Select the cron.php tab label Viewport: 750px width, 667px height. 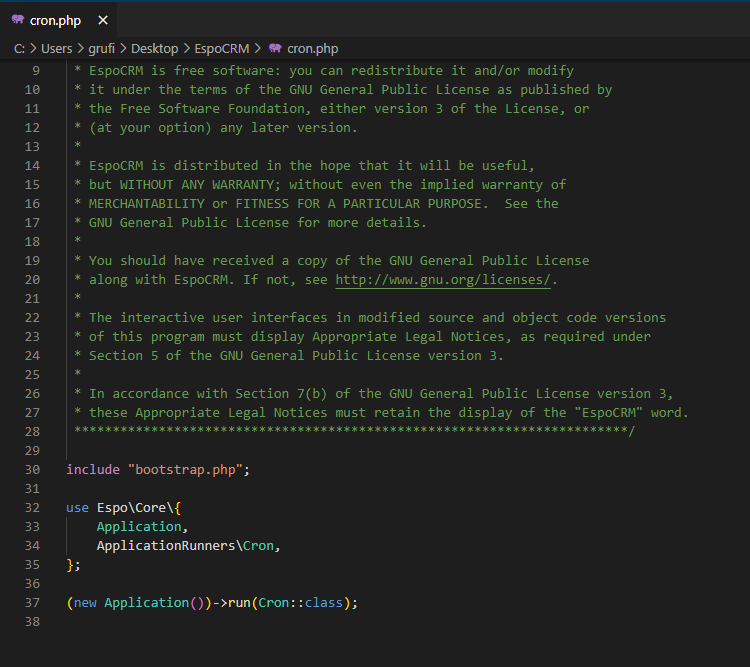tap(56, 20)
